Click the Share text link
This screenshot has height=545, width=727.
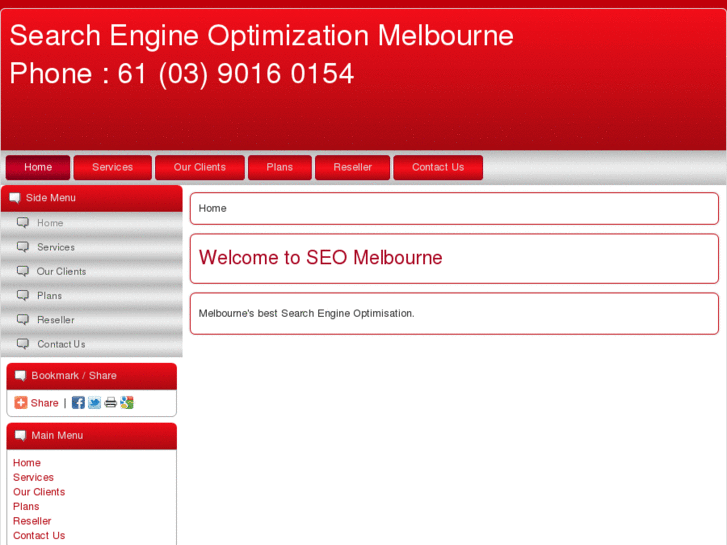pyautogui.click(x=45, y=403)
